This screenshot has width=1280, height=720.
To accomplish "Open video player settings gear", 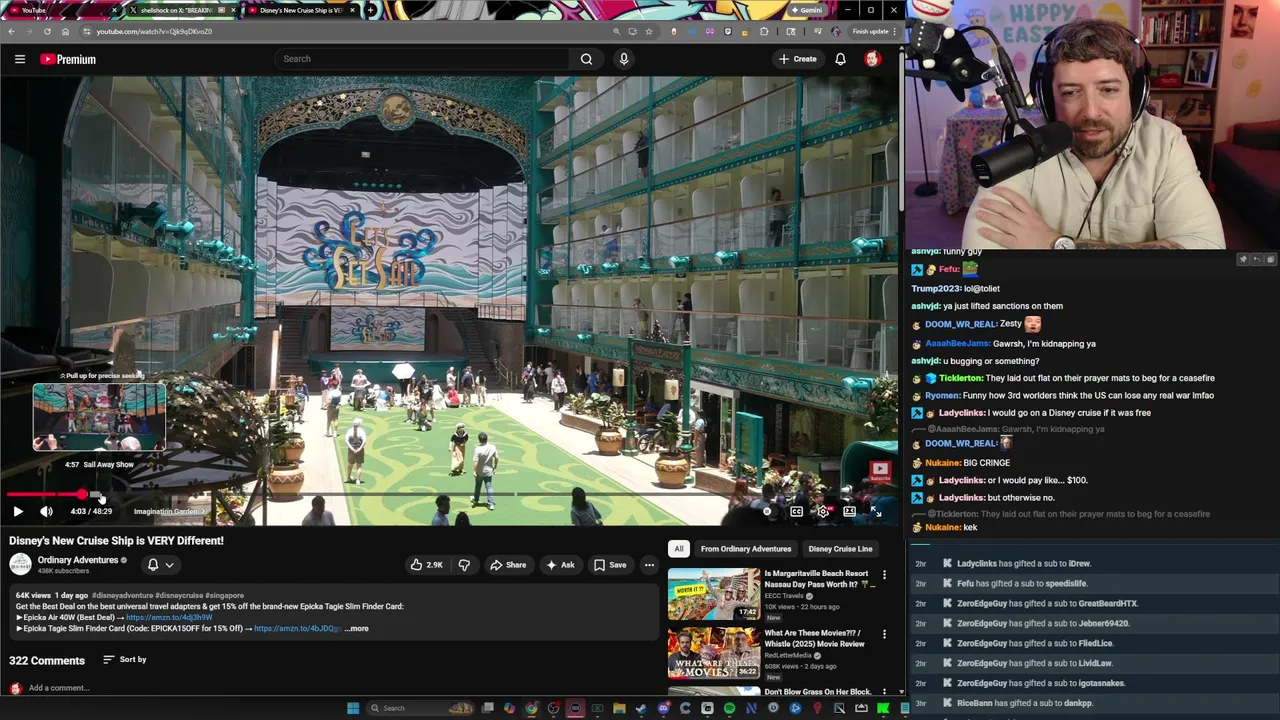I will pyautogui.click(x=822, y=511).
